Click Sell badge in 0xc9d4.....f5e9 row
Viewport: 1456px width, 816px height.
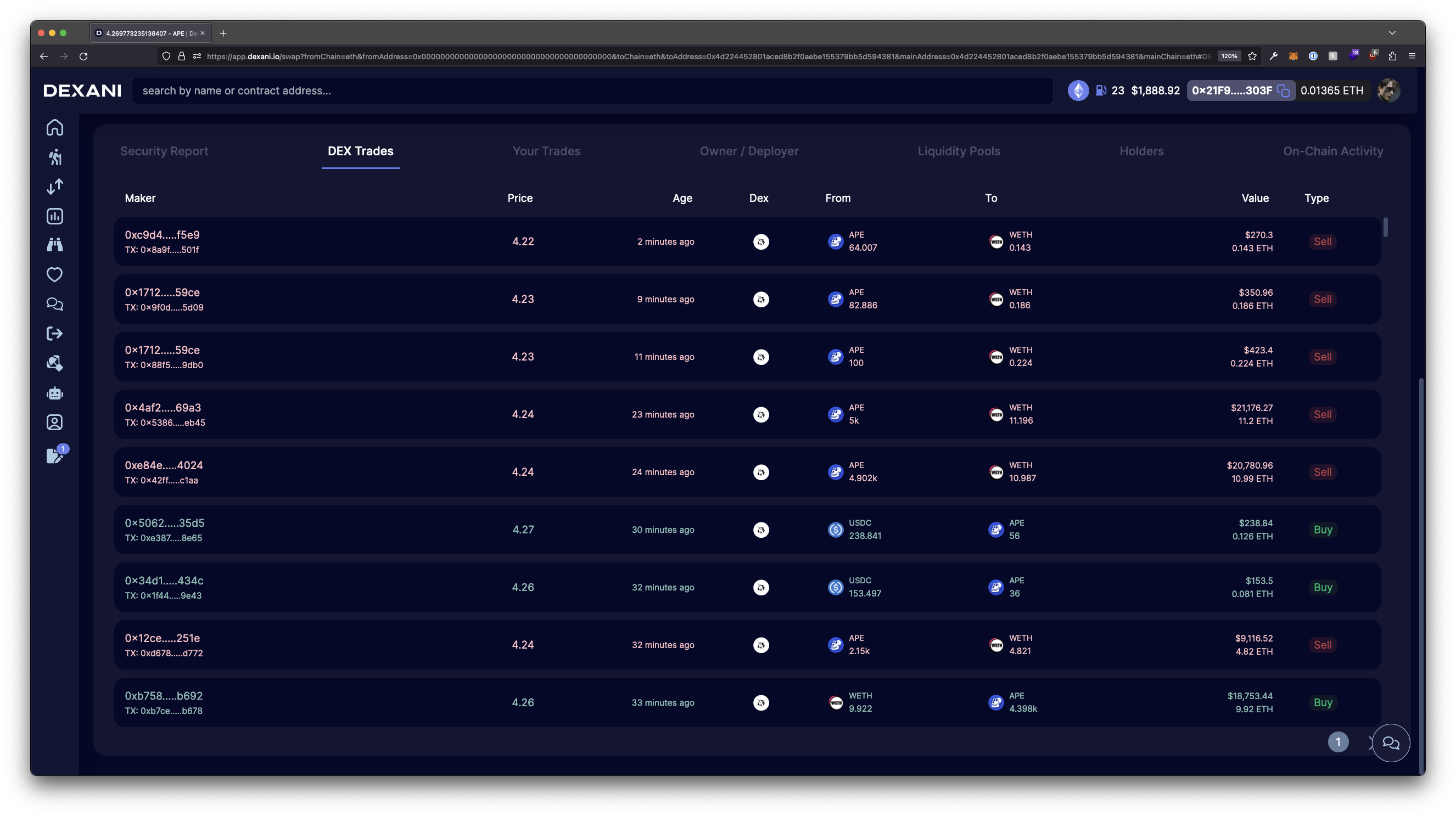pos(1323,242)
